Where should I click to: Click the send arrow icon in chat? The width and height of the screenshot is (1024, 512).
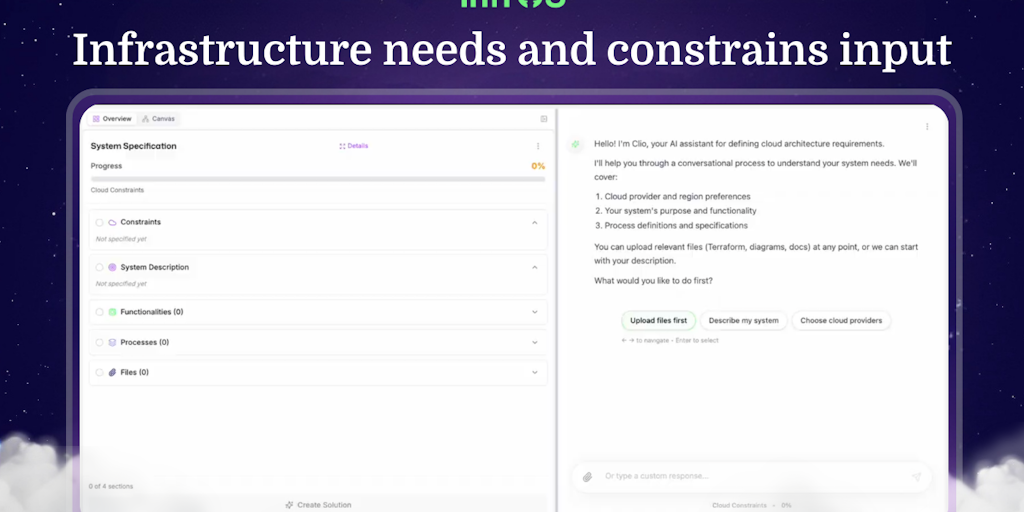pos(916,477)
